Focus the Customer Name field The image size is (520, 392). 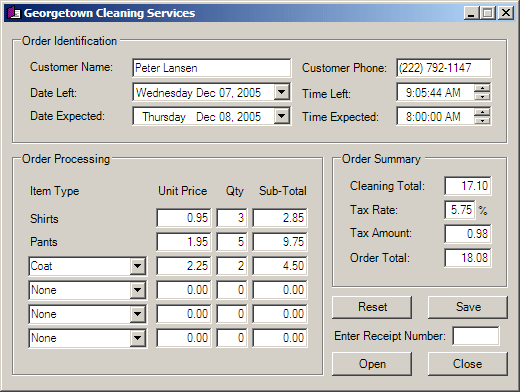[x=212, y=68]
